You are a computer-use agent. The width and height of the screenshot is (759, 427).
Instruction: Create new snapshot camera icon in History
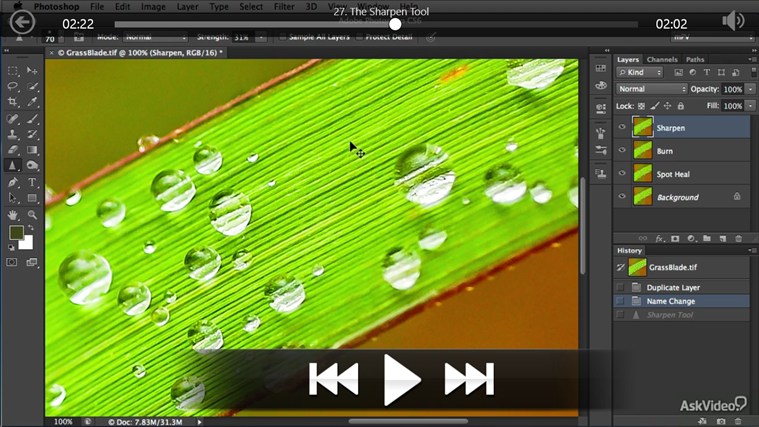click(x=721, y=421)
